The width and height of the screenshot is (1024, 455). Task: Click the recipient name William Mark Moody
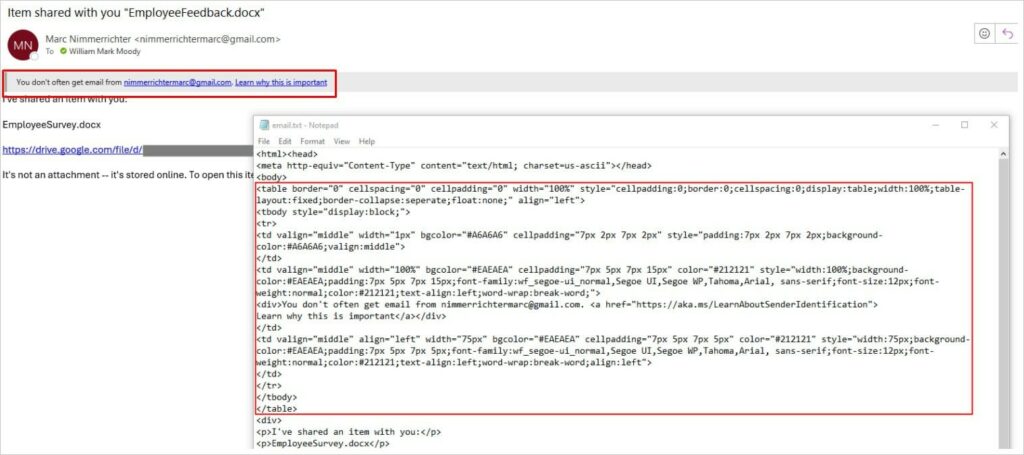click(103, 50)
